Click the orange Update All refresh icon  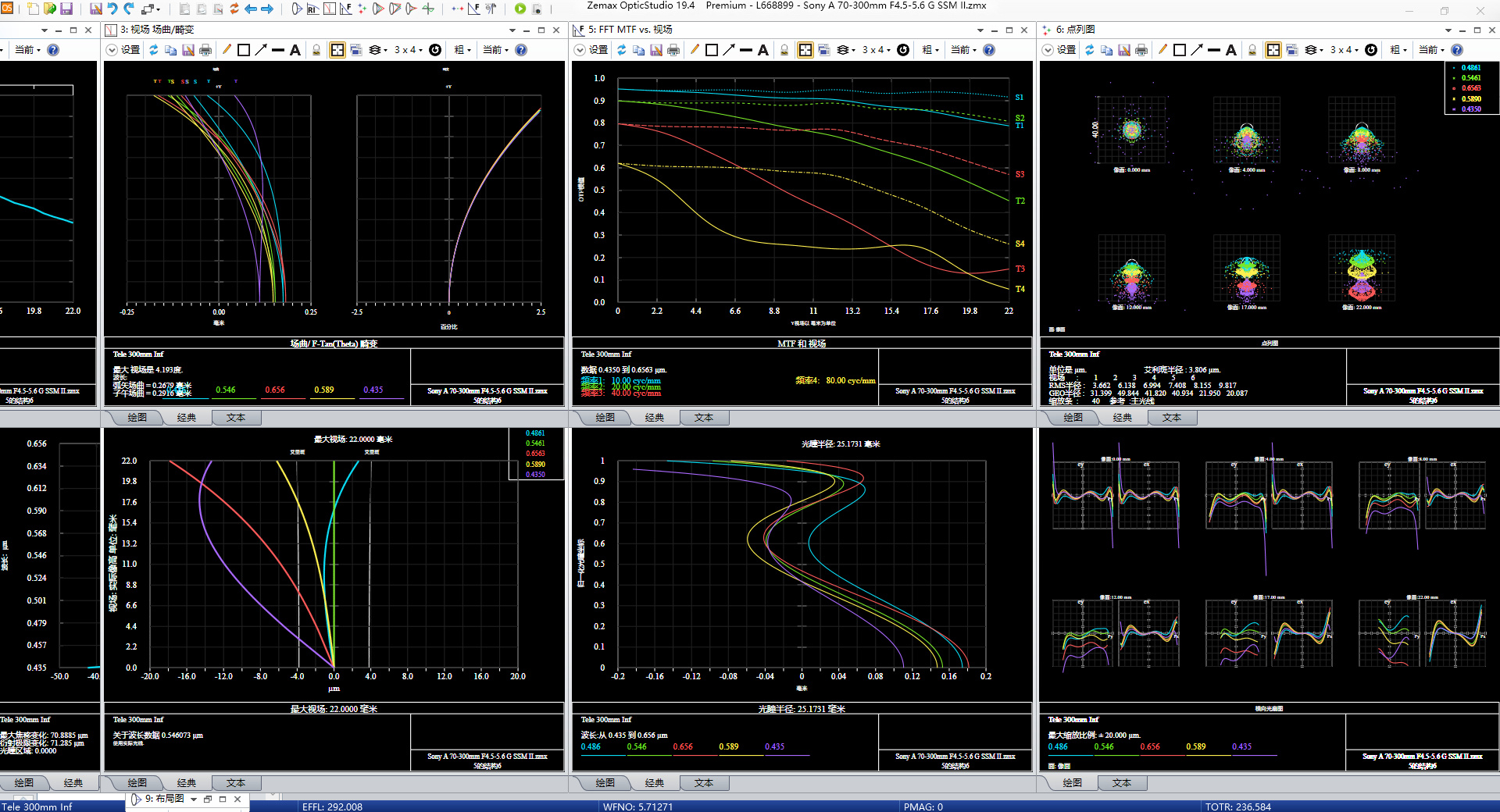(234, 9)
